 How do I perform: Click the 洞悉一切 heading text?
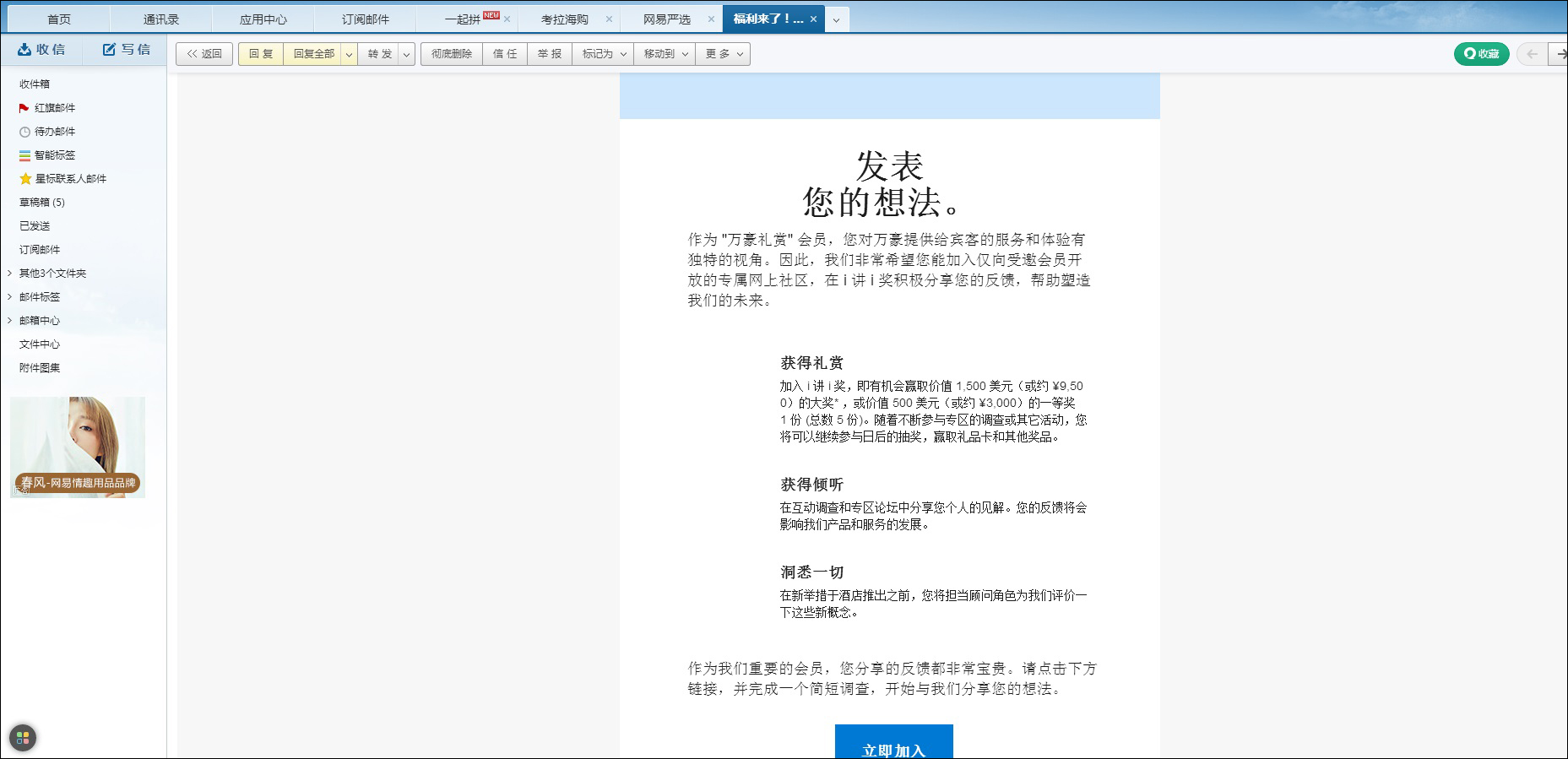[x=811, y=572]
